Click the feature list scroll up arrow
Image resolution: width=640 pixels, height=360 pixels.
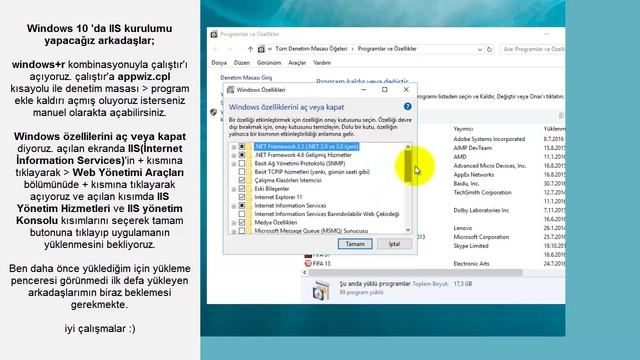408,147
